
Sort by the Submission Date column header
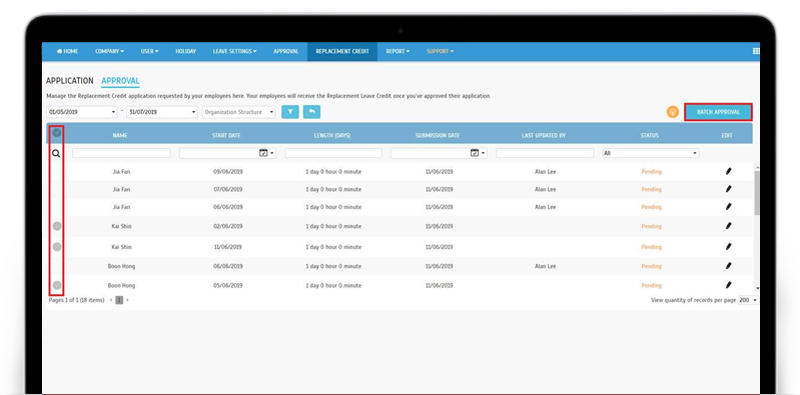[437, 135]
